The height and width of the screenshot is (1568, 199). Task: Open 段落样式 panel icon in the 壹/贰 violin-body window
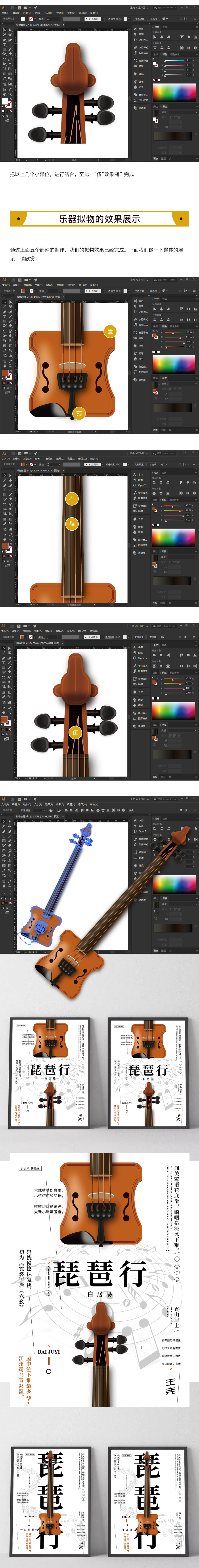(141, 325)
